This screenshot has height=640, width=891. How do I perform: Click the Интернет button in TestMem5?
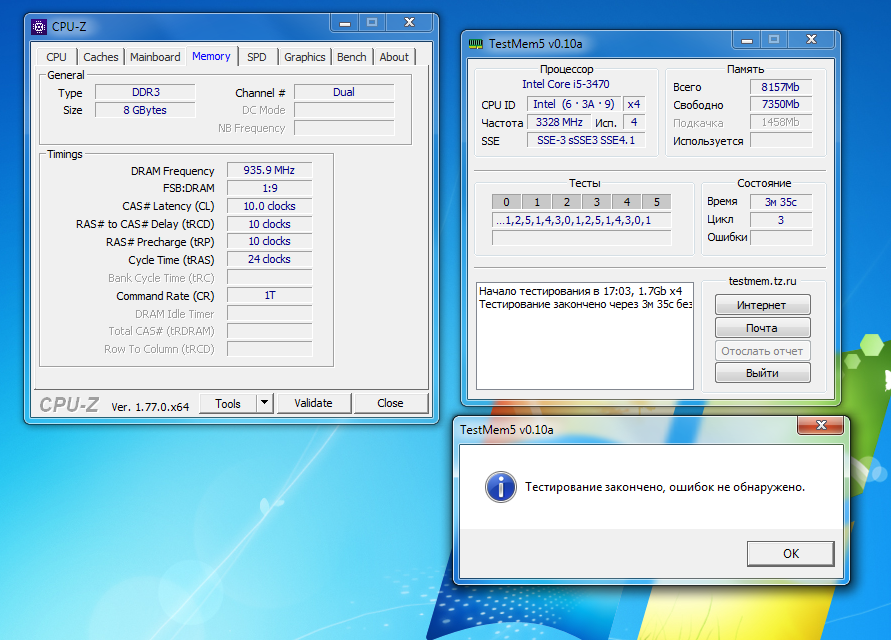pos(762,305)
